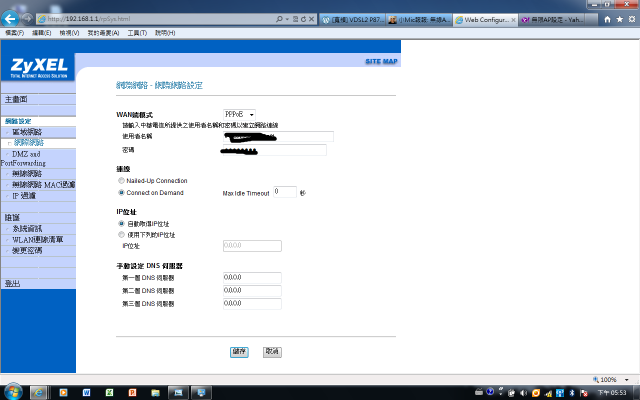Image resolution: width=640 pixels, height=400 pixels.
Task: Open the 工具(T) menu
Action: pos(137,33)
